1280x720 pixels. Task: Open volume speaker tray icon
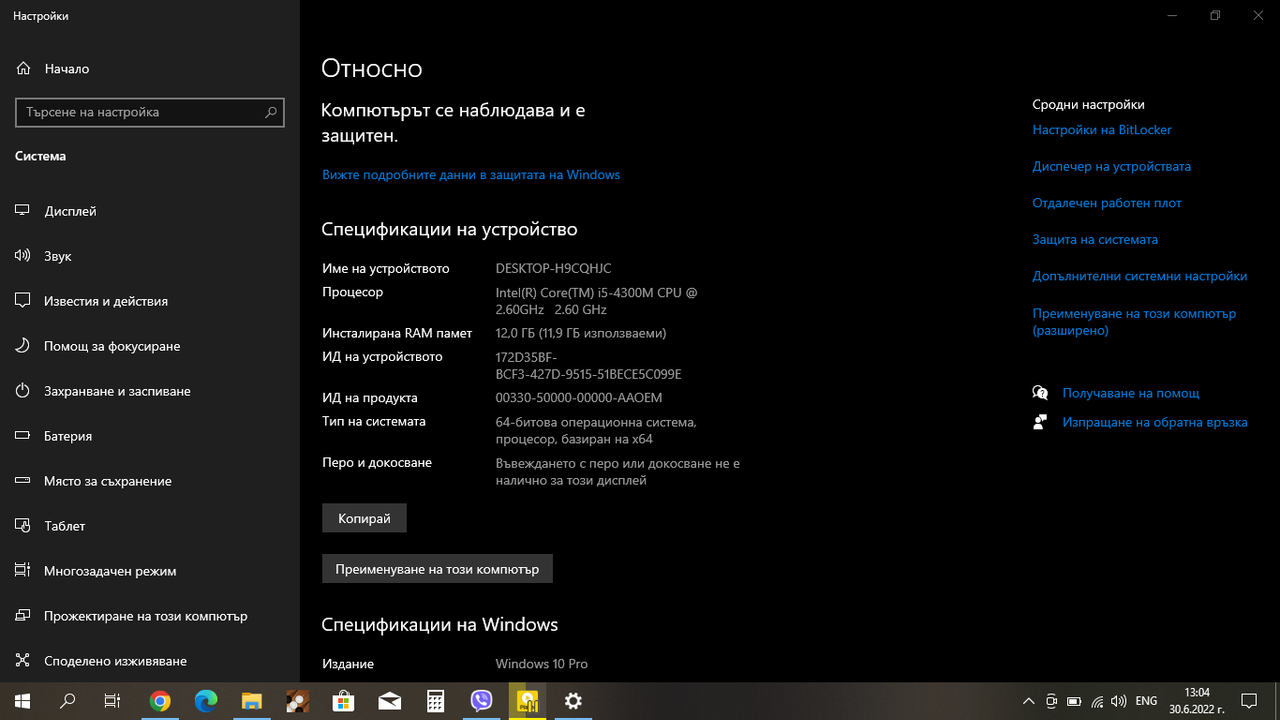[x=1119, y=701]
